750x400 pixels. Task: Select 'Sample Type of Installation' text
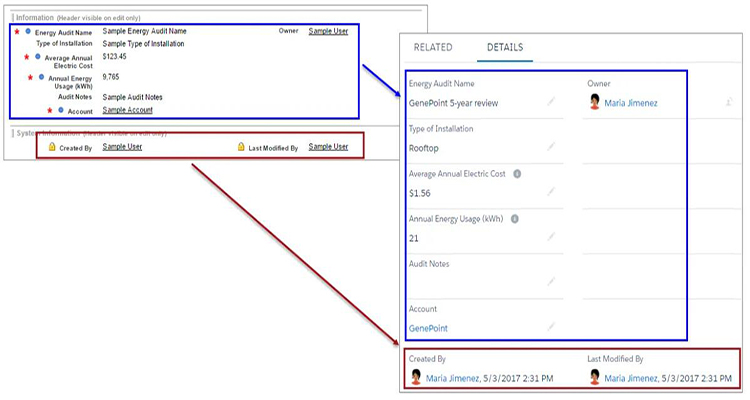point(143,44)
